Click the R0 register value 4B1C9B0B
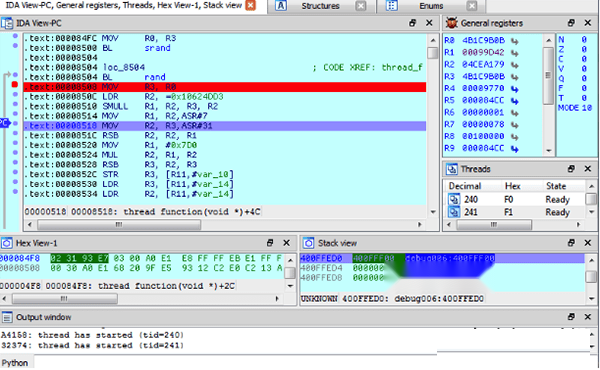600x370 pixels. click(484, 41)
